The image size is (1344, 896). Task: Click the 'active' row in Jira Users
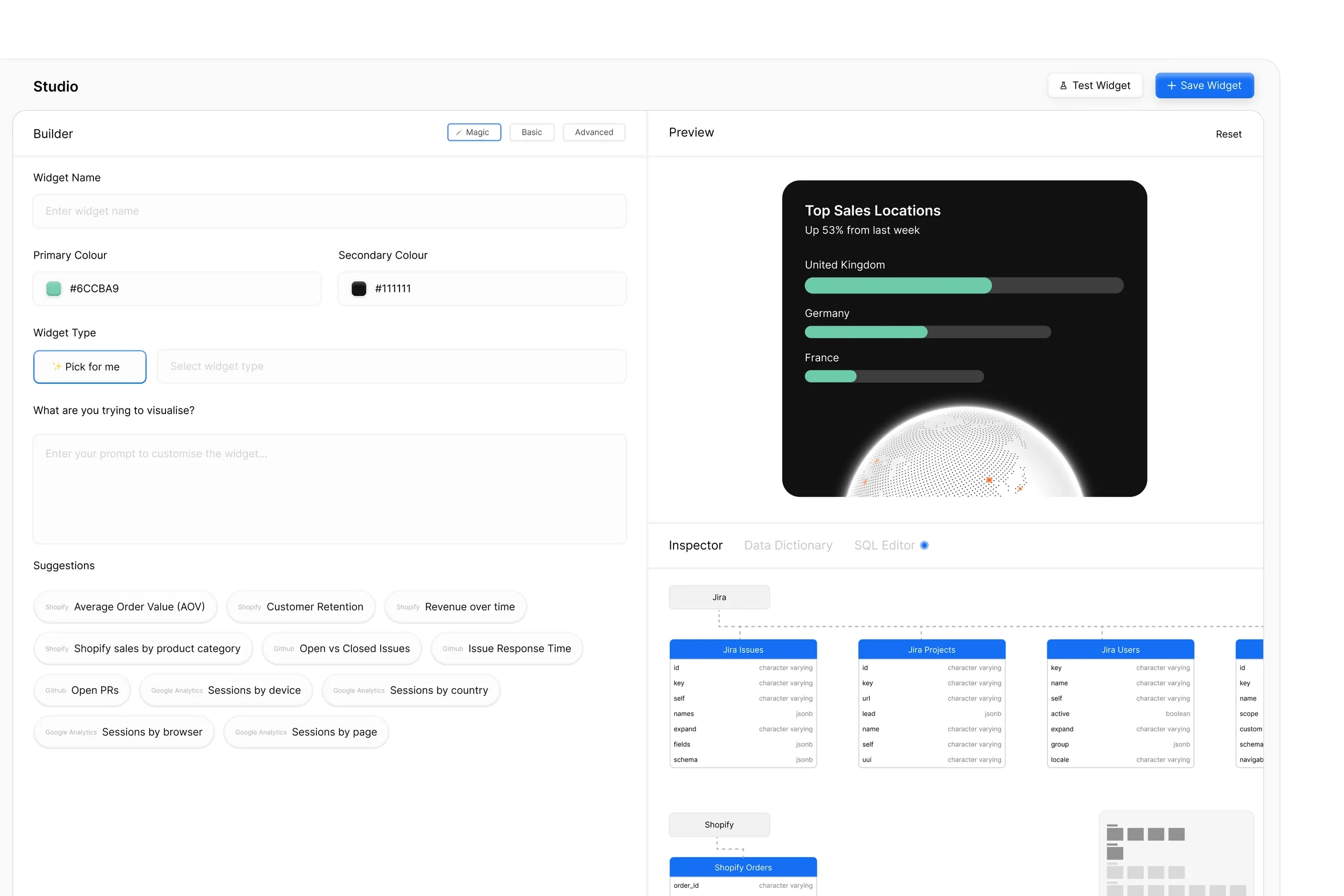(x=1120, y=714)
